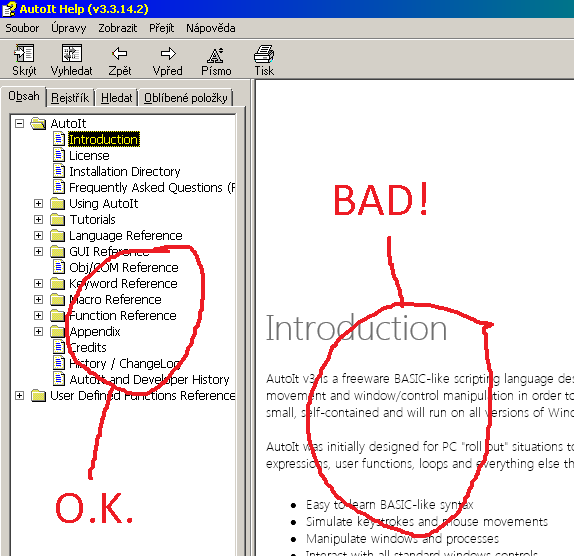Screen dimensions: 574x556
Task: Expand the GUI Reference node
Action: click(38, 251)
